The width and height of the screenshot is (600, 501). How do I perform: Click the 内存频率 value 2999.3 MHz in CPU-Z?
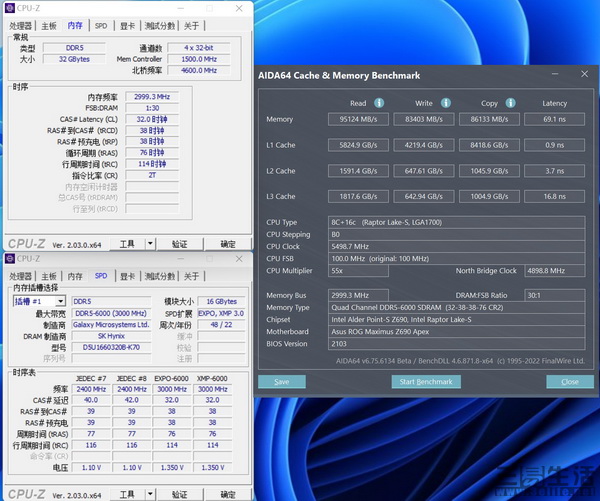152,97
